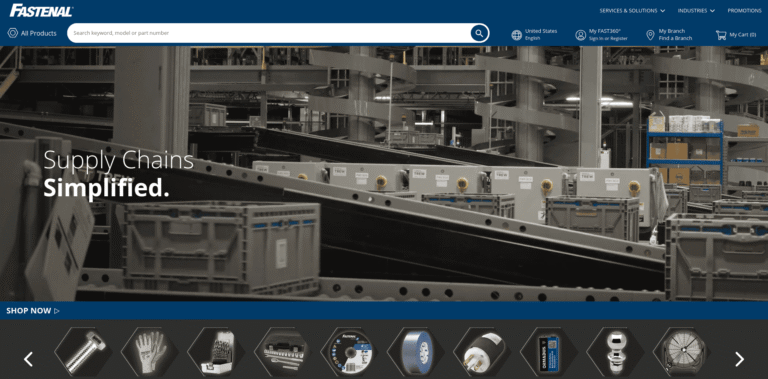Viewport: 768px width, 379px height.
Task: Select Find a Branch link
Action: (675, 38)
